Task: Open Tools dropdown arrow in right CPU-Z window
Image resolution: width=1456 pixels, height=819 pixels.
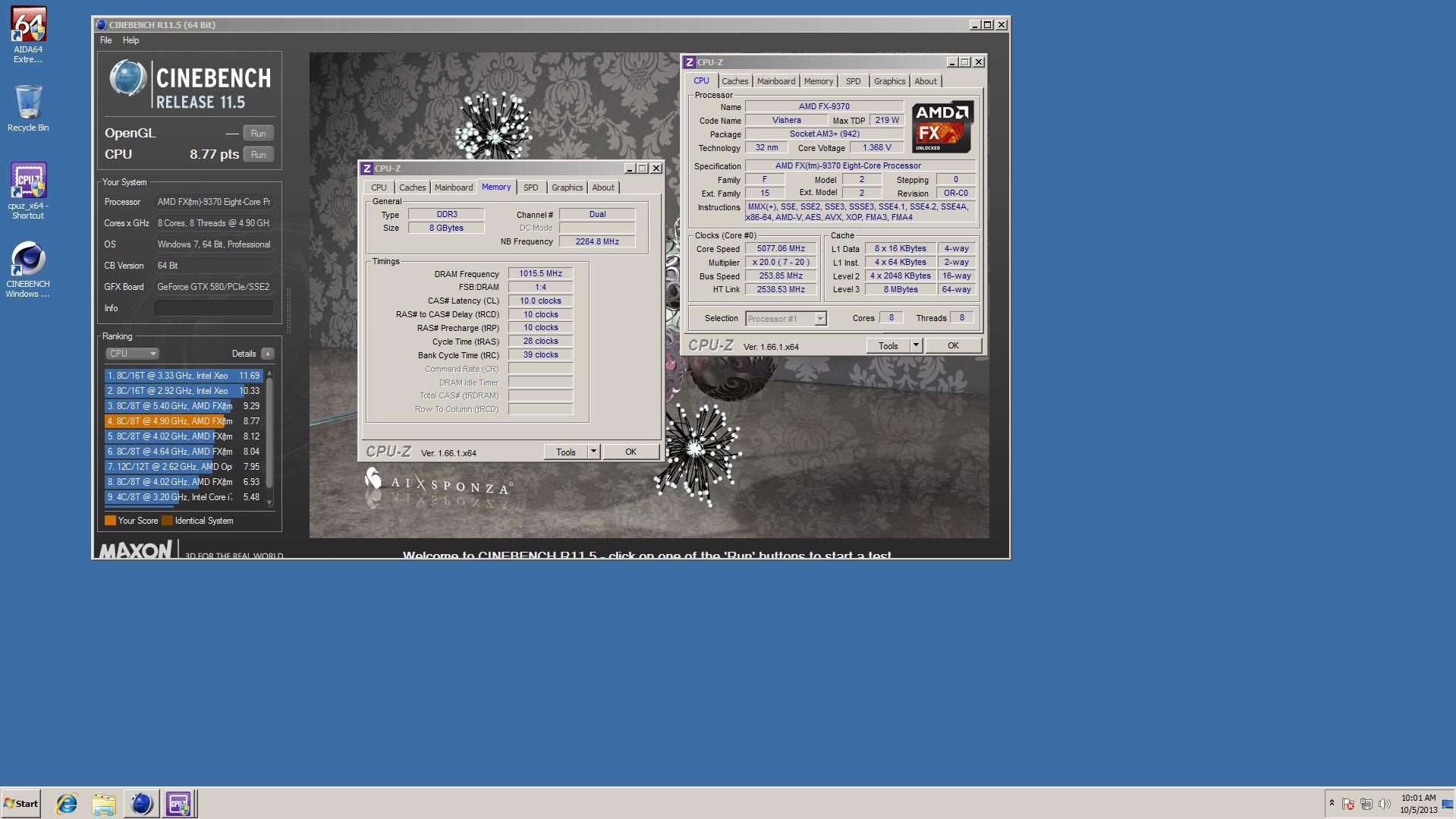Action: click(916, 346)
